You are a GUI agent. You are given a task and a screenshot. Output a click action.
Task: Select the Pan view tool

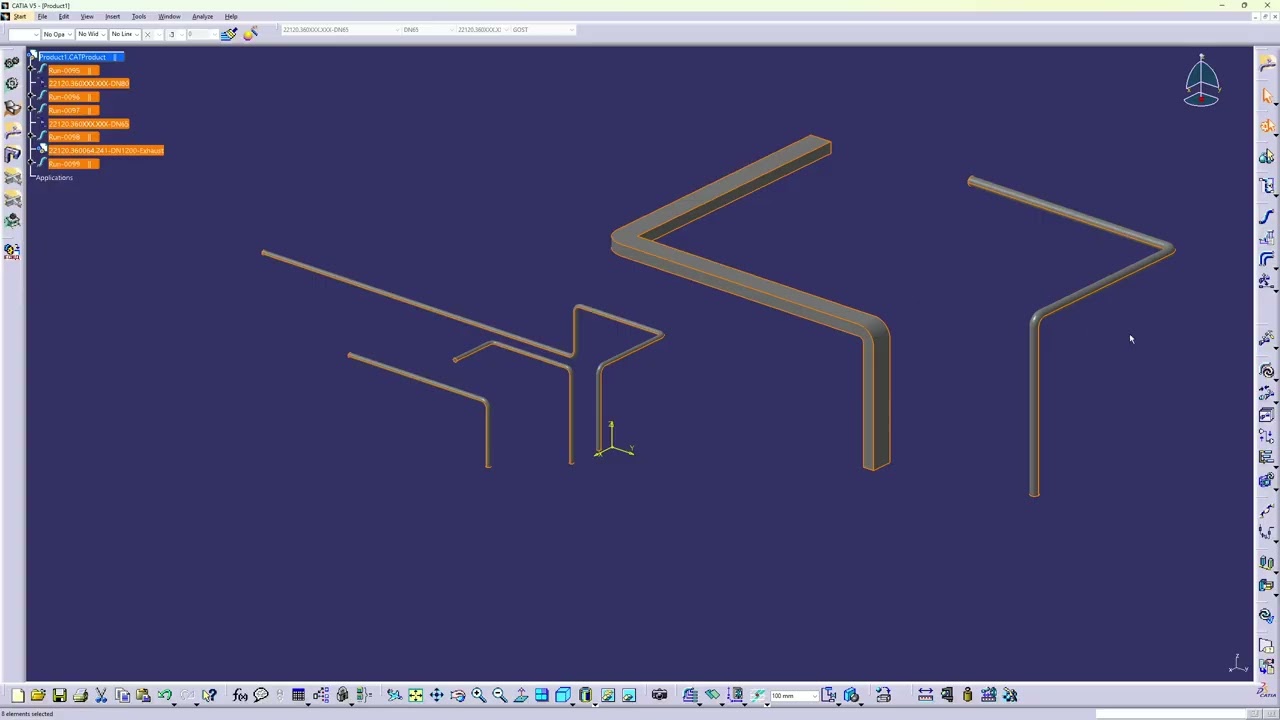tap(436, 695)
